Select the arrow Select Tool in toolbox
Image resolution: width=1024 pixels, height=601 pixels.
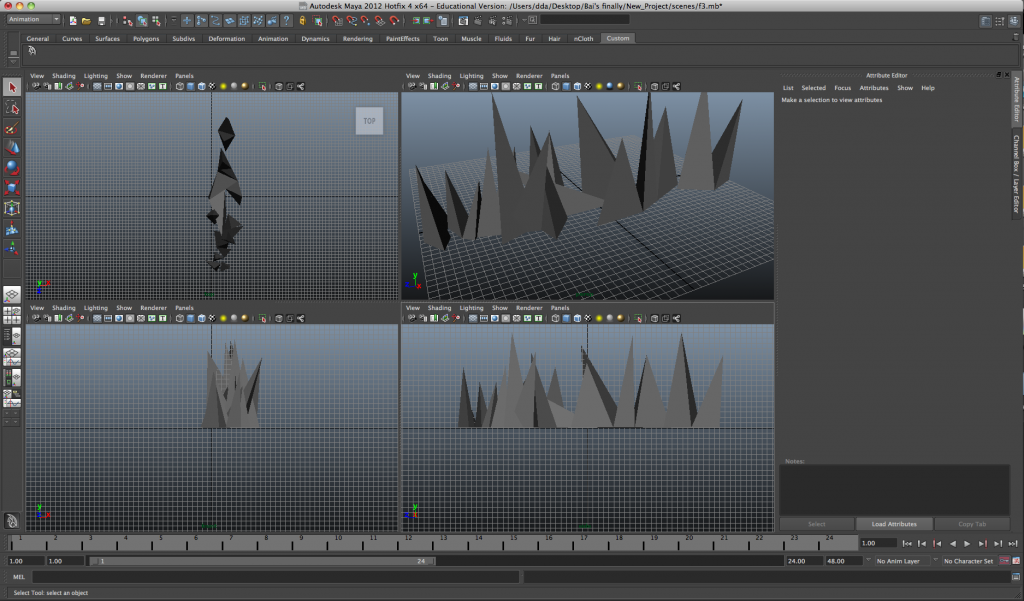(12, 88)
